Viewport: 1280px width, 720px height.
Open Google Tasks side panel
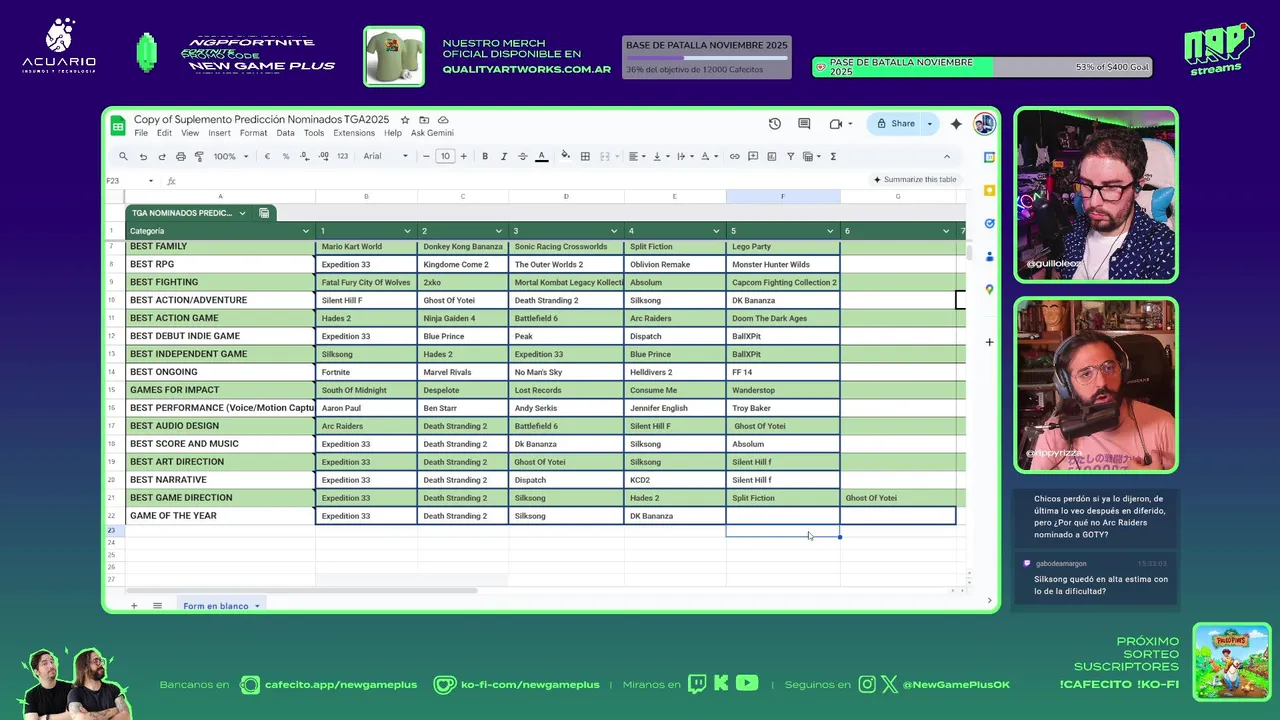pyautogui.click(x=989, y=223)
